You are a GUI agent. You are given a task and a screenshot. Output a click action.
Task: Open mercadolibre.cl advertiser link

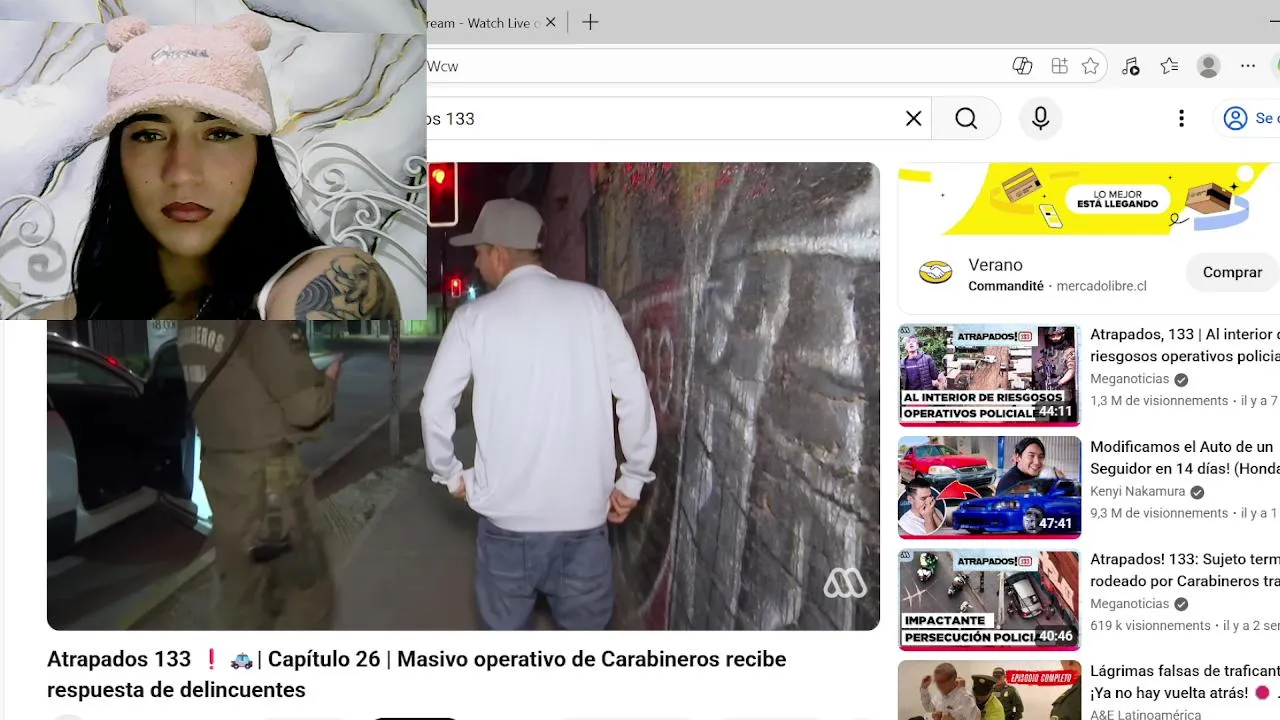point(1100,286)
